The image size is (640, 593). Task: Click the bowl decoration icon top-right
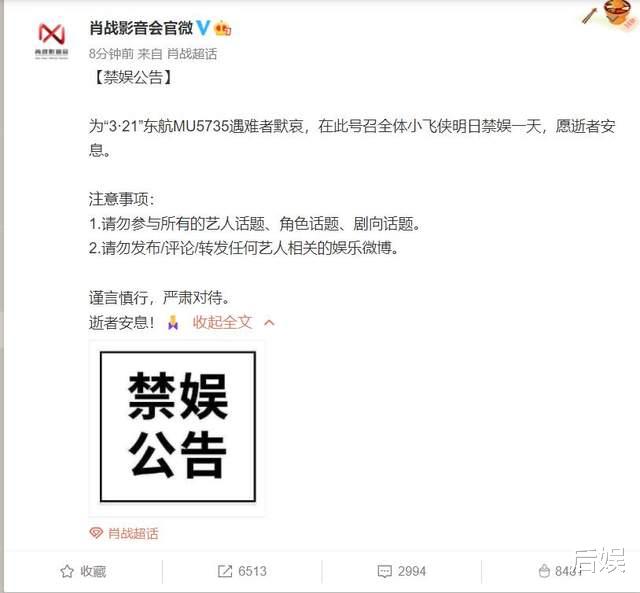coord(617,12)
